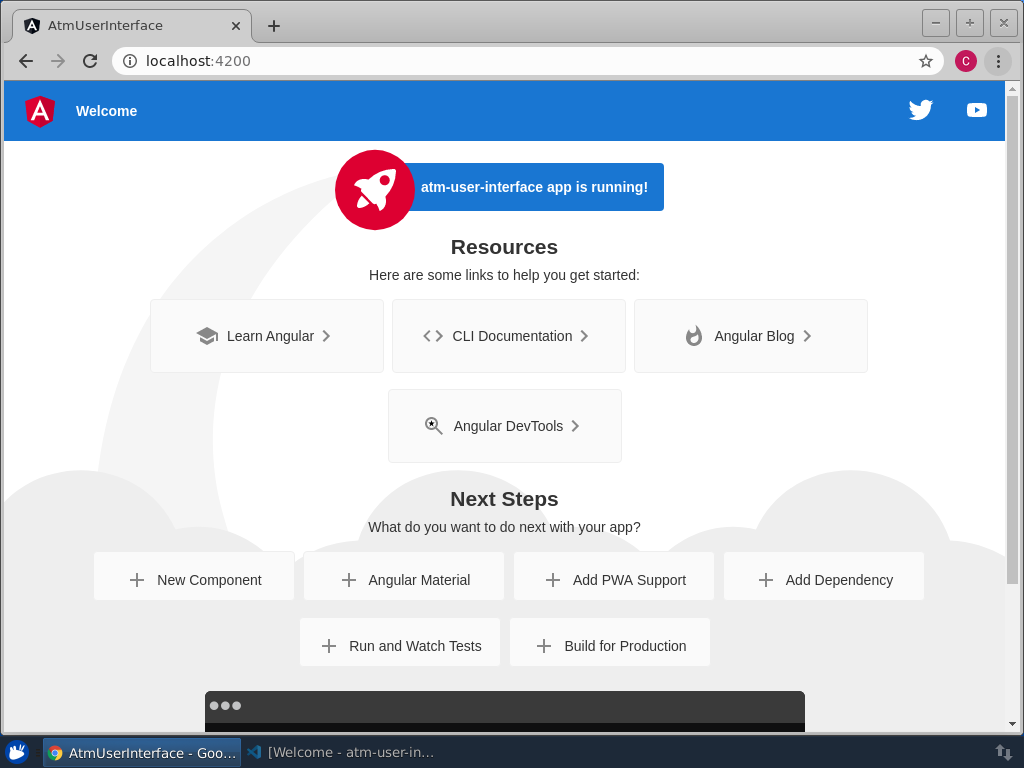
Task: Reload the page with the refresh icon
Action: pyautogui.click(x=90, y=61)
